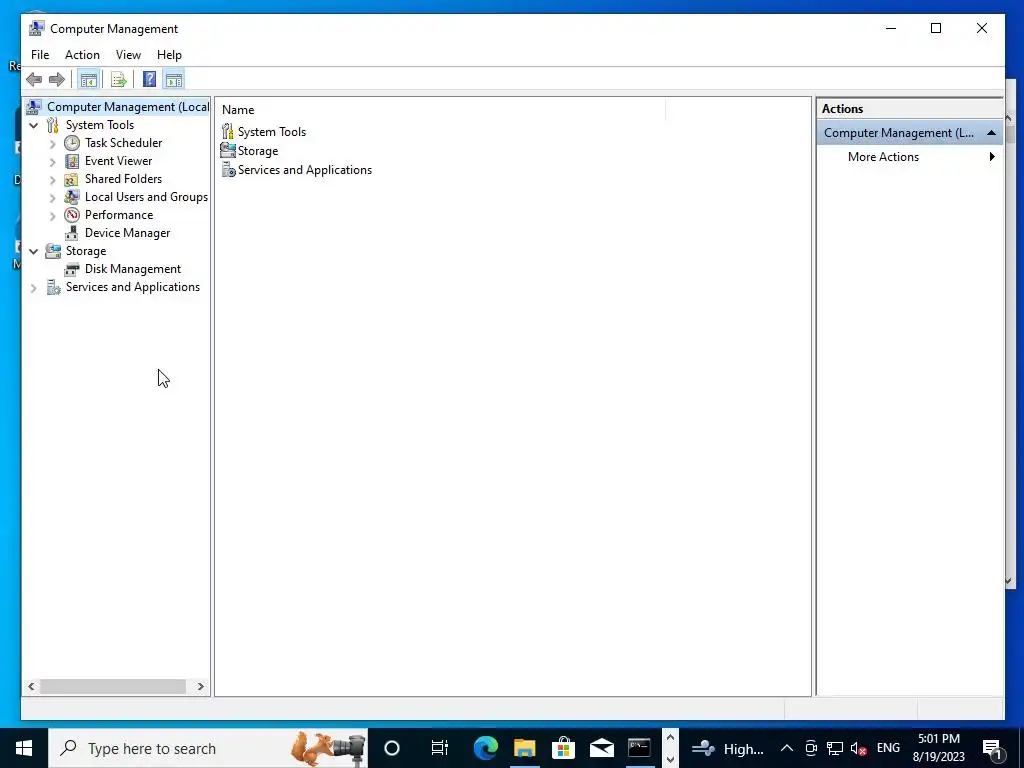Open Microsoft Store from taskbar
The height and width of the screenshot is (768, 1024).
(x=563, y=748)
